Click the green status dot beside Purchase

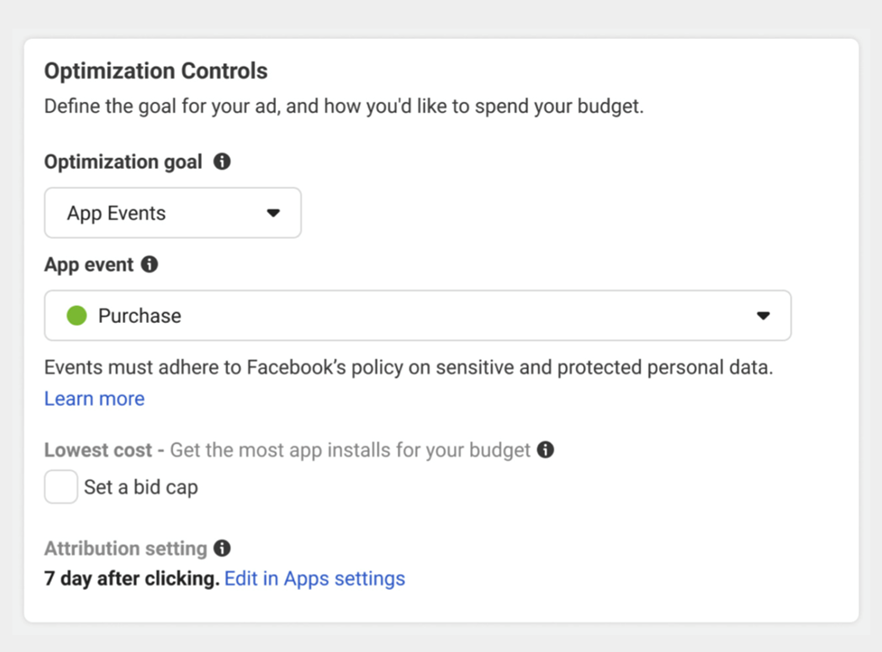(x=77, y=316)
